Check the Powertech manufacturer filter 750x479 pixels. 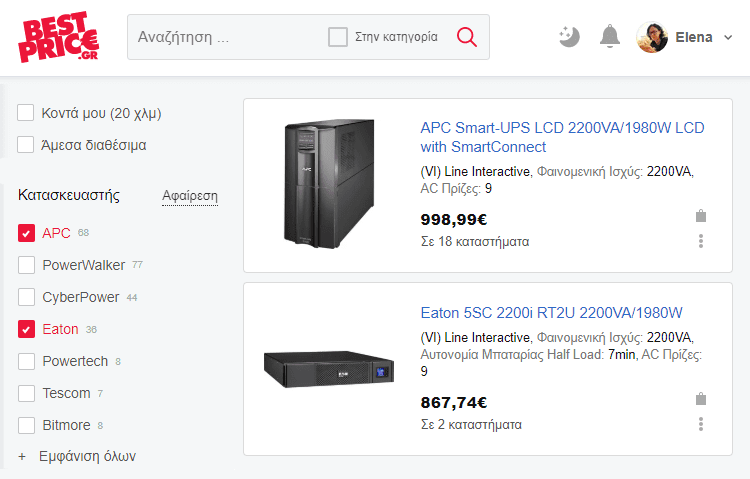(26, 361)
